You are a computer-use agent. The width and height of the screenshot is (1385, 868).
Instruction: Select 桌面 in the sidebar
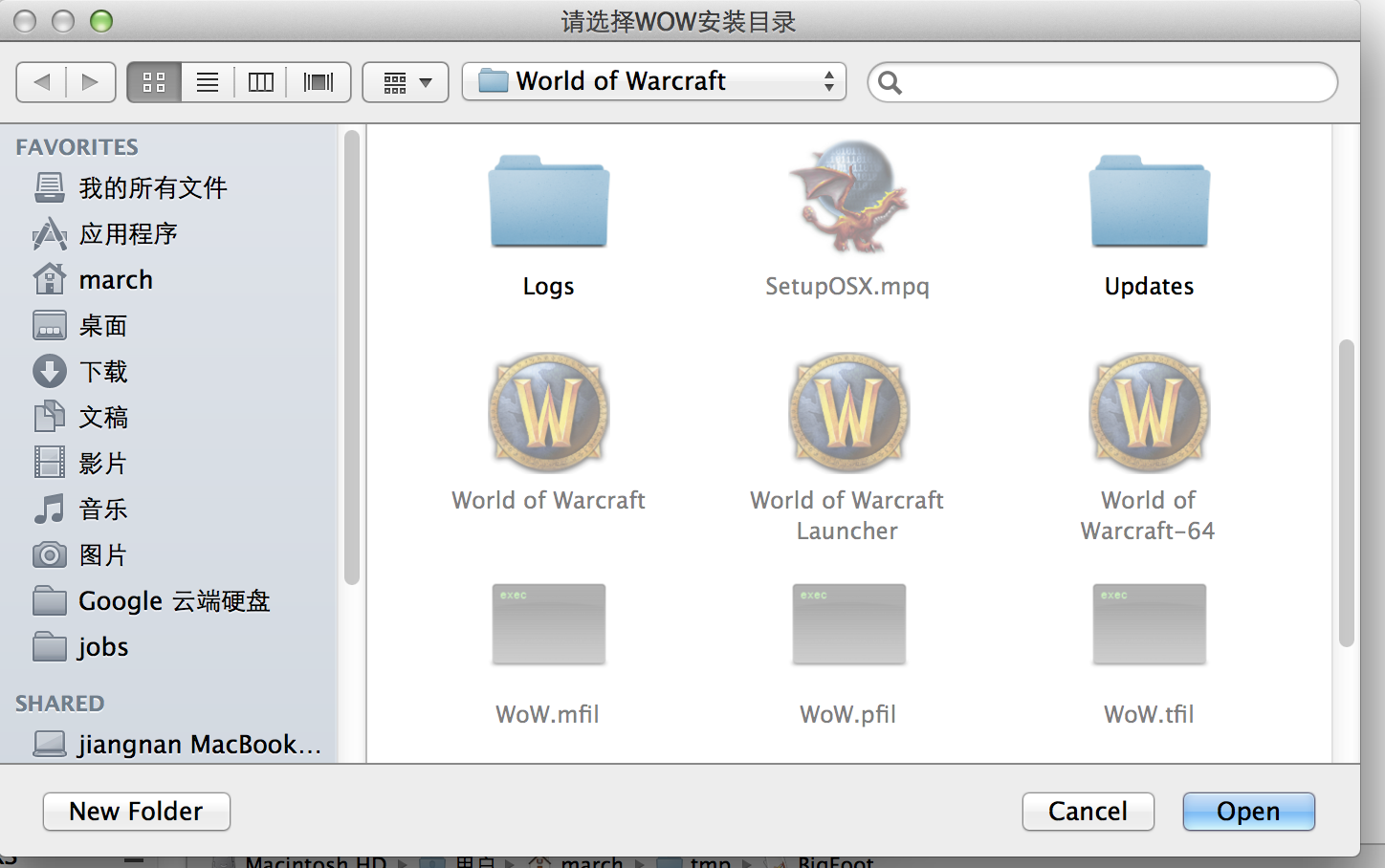tap(81, 325)
